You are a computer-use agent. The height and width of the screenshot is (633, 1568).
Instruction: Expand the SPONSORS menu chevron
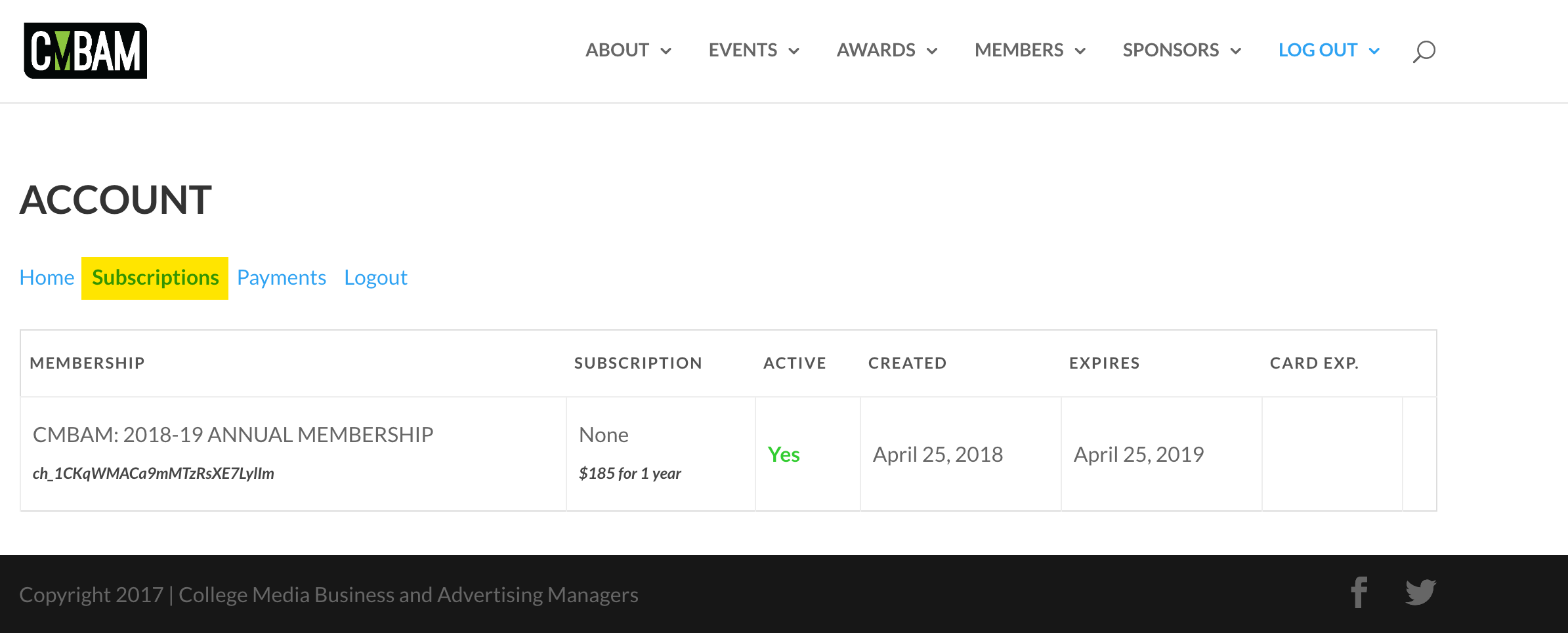click(1236, 51)
